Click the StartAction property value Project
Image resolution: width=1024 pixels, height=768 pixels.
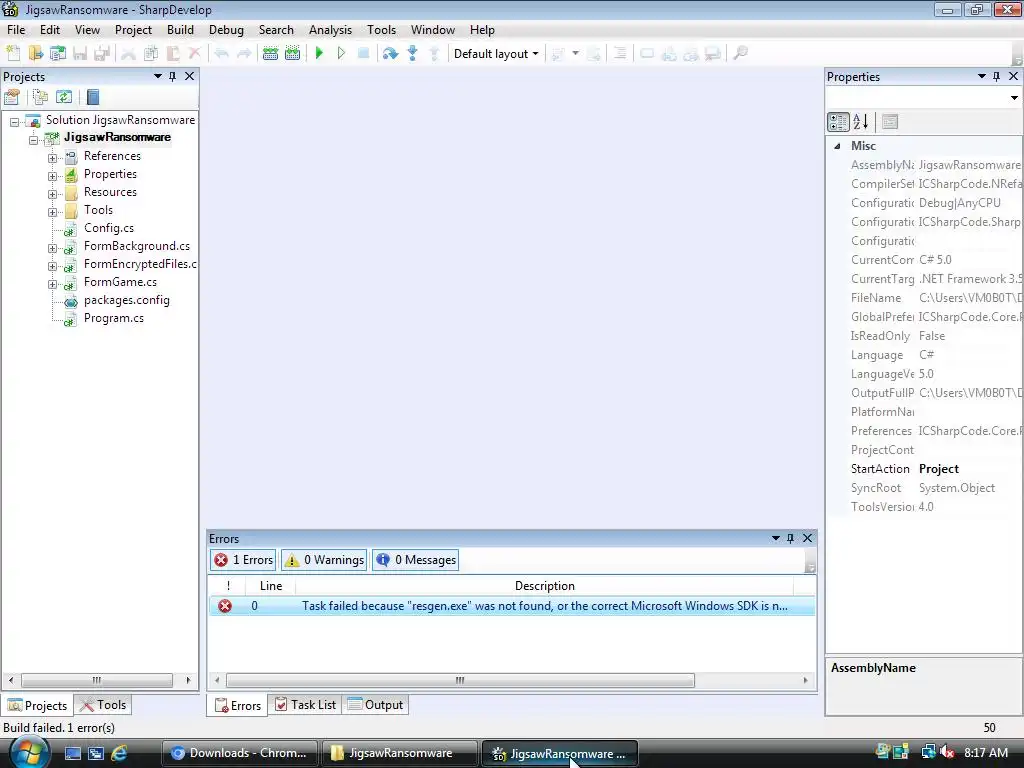click(938, 469)
